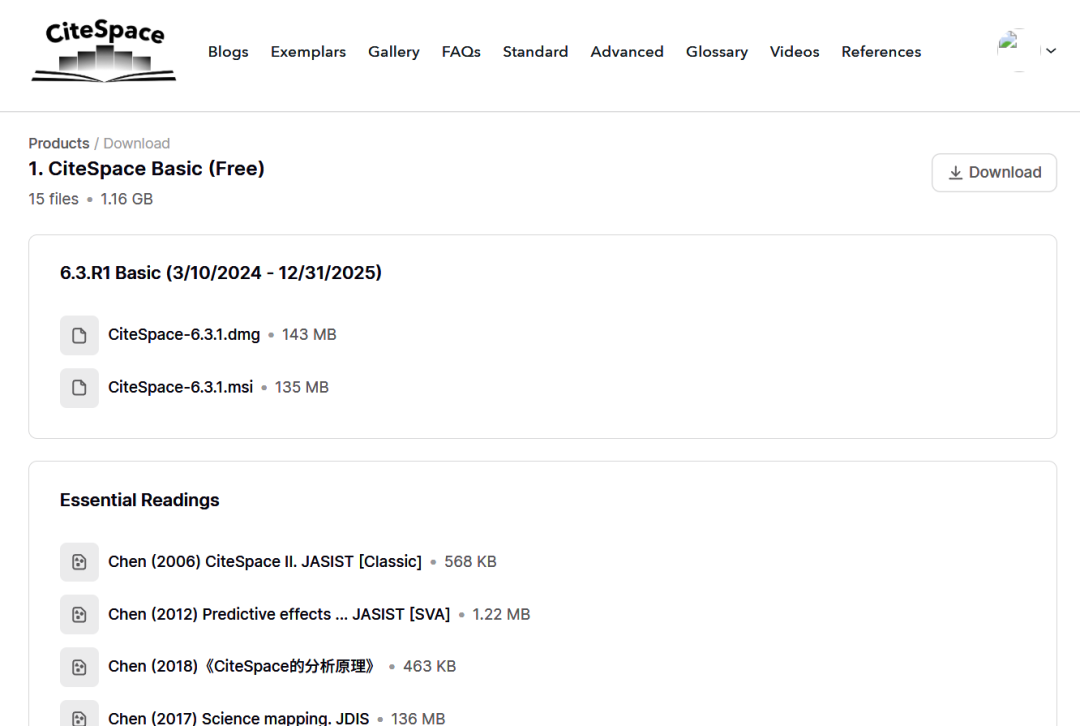1080x726 pixels.
Task: Go to the Exemplars page
Action: coord(308,52)
